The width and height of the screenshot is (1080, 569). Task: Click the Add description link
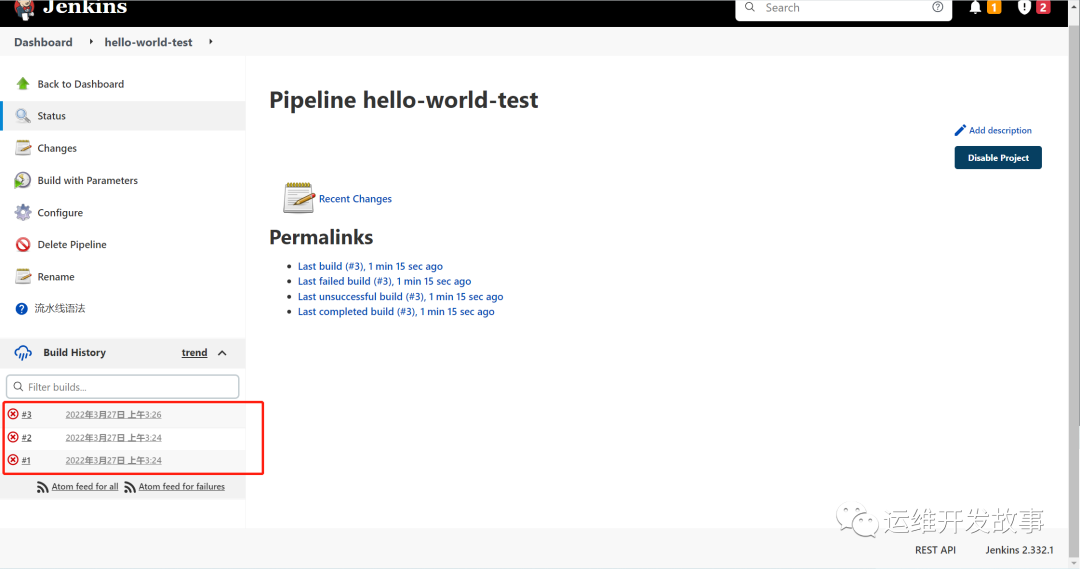pyautogui.click(x=1000, y=130)
